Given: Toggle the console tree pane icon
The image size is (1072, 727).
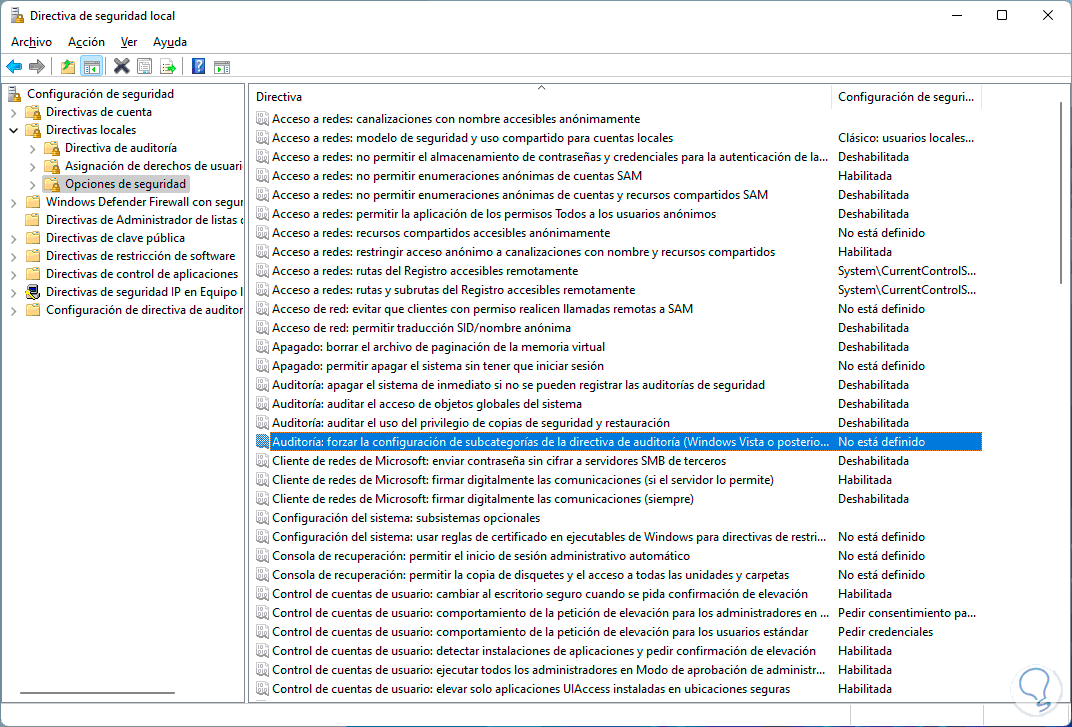Looking at the screenshot, I should (x=92, y=66).
